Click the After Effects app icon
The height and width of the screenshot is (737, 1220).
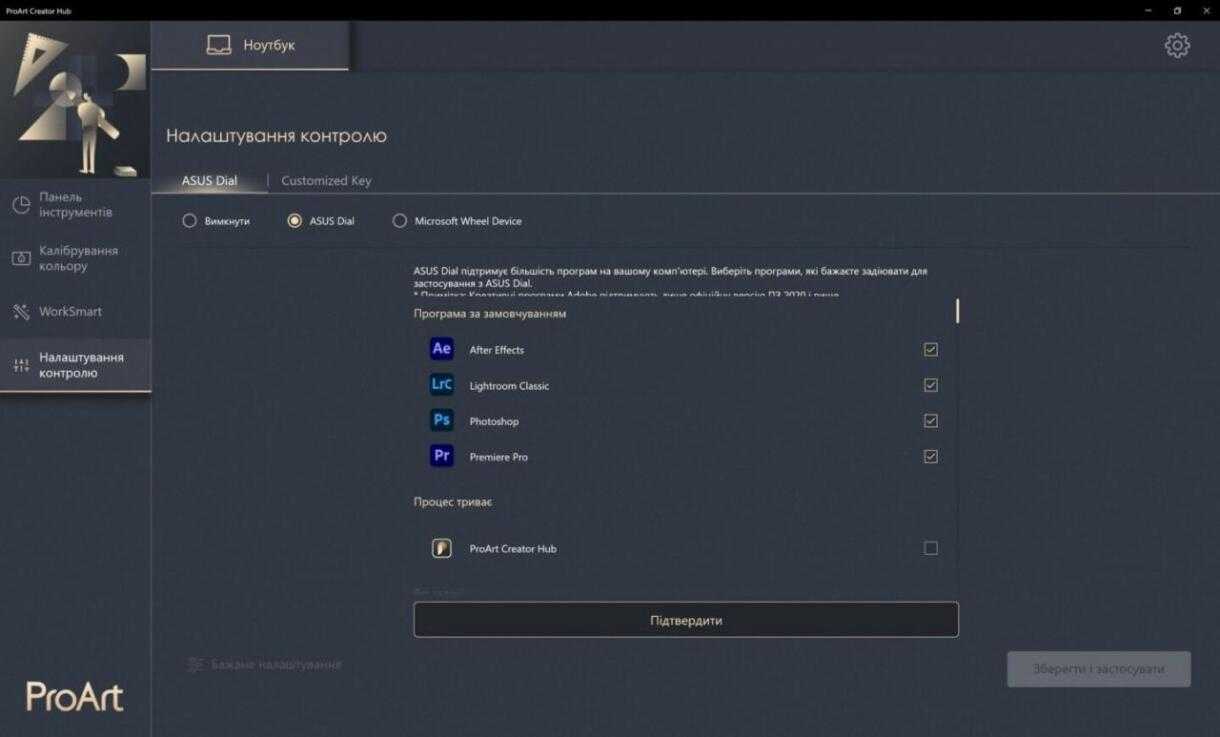click(x=441, y=349)
